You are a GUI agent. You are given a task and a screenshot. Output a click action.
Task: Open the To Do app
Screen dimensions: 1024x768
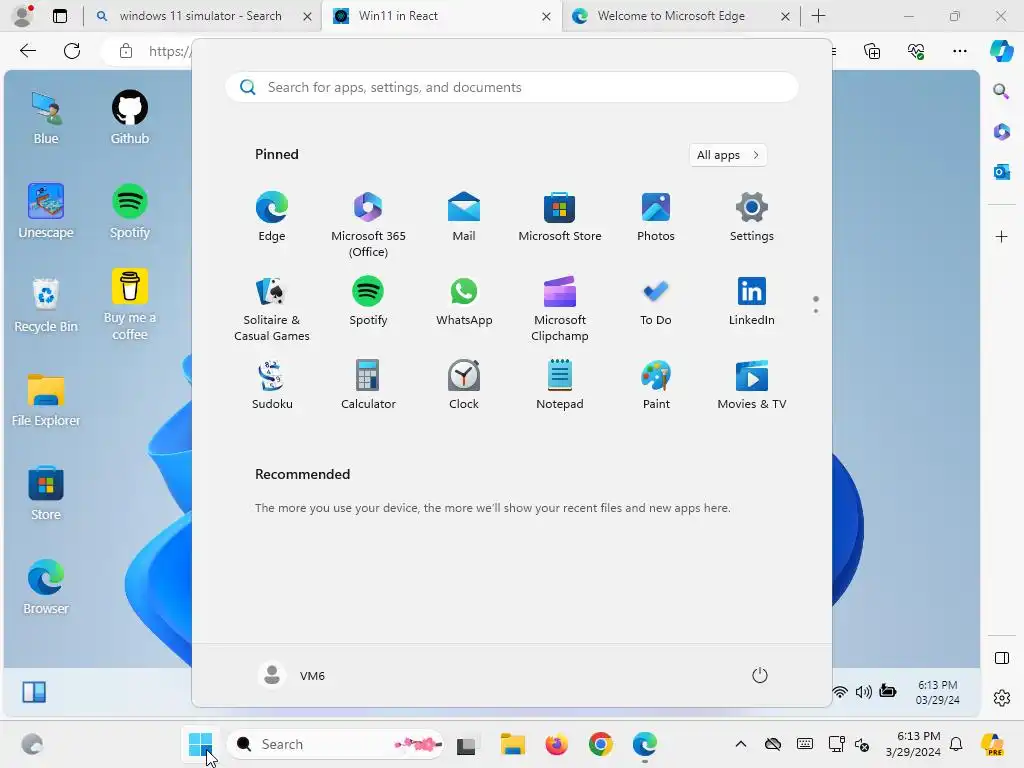(656, 302)
